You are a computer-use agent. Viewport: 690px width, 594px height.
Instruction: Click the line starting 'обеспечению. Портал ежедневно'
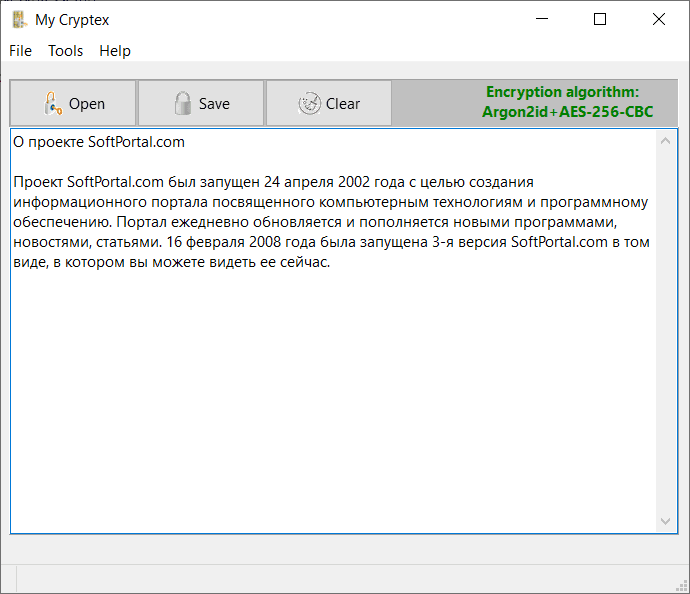[x=315, y=222]
